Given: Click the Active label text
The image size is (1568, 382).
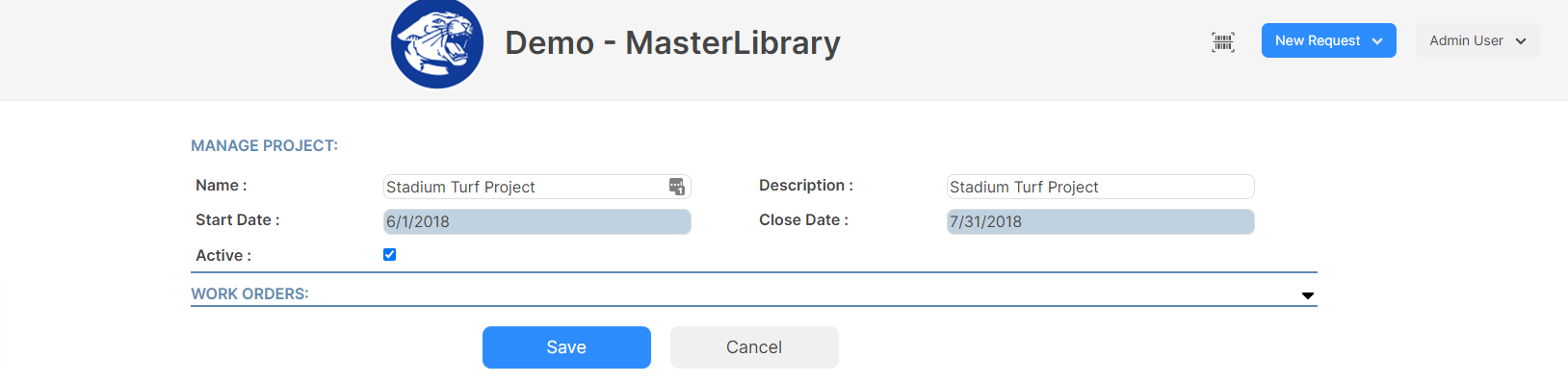Looking at the screenshot, I should pyautogui.click(x=223, y=256).
